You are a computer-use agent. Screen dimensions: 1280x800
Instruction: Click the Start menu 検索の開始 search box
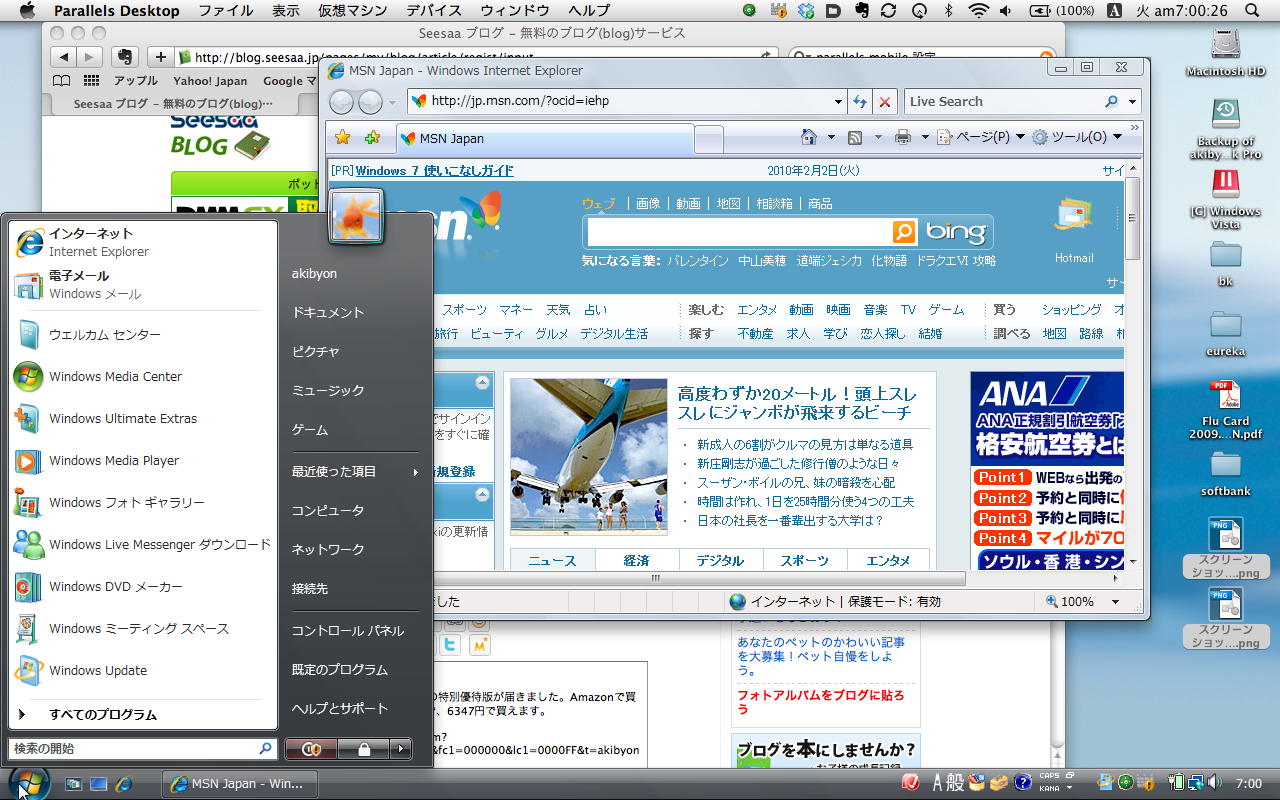[x=142, y=748]
